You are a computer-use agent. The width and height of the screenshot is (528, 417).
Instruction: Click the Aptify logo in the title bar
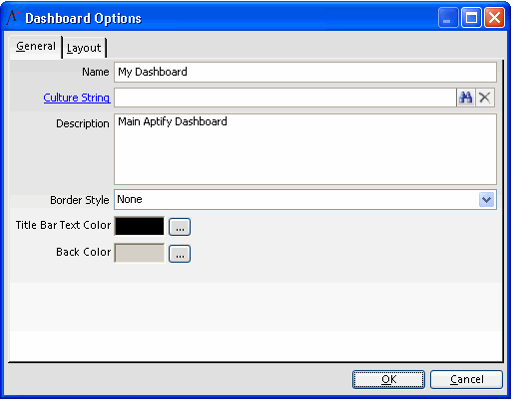(13, 18)
